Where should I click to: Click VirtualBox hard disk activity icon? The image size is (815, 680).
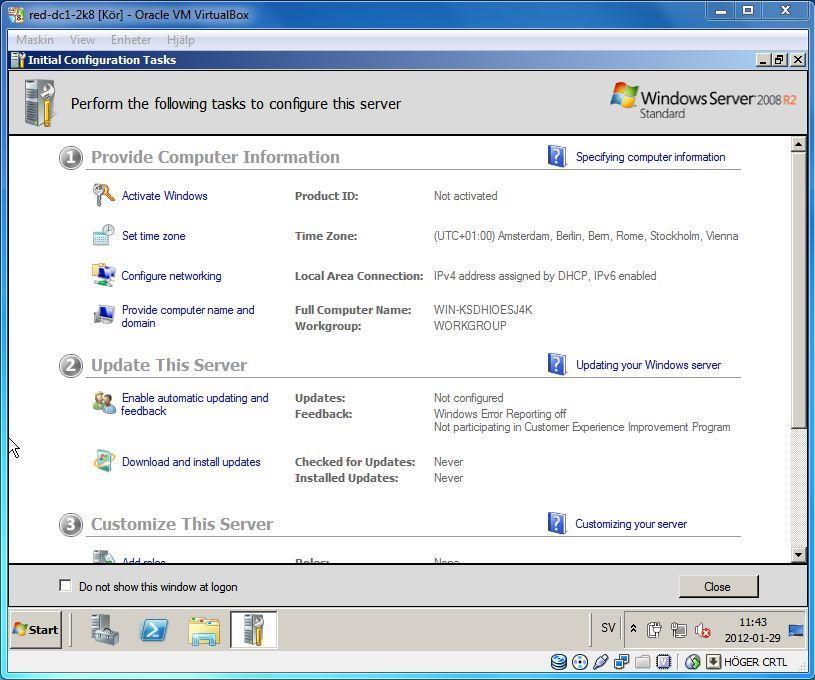(559, 661)
